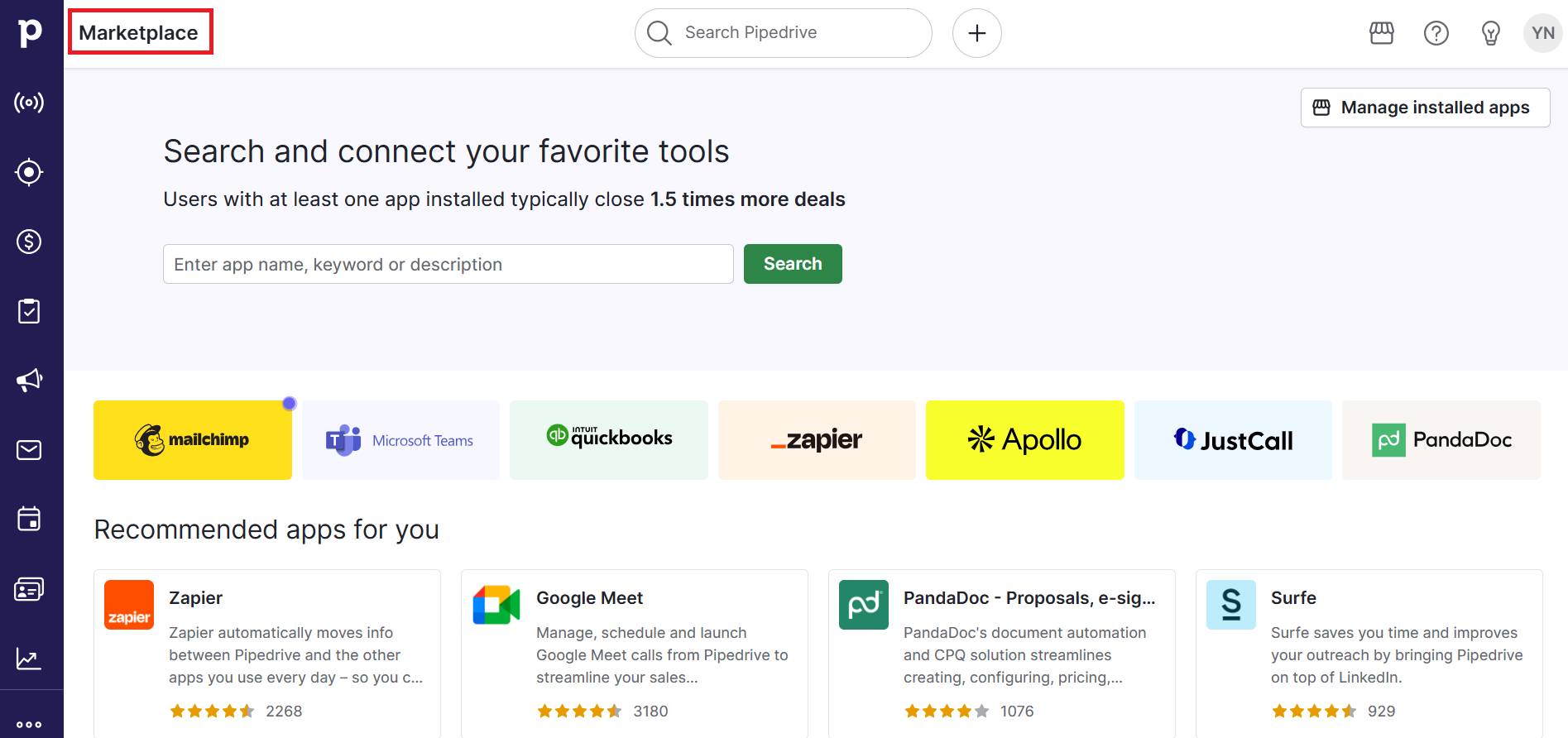Image resolution: width=1568 pixels, height=738 pixels.
Task: Open the QuickBooks featured banner
Action: click(x=609, y=440)
